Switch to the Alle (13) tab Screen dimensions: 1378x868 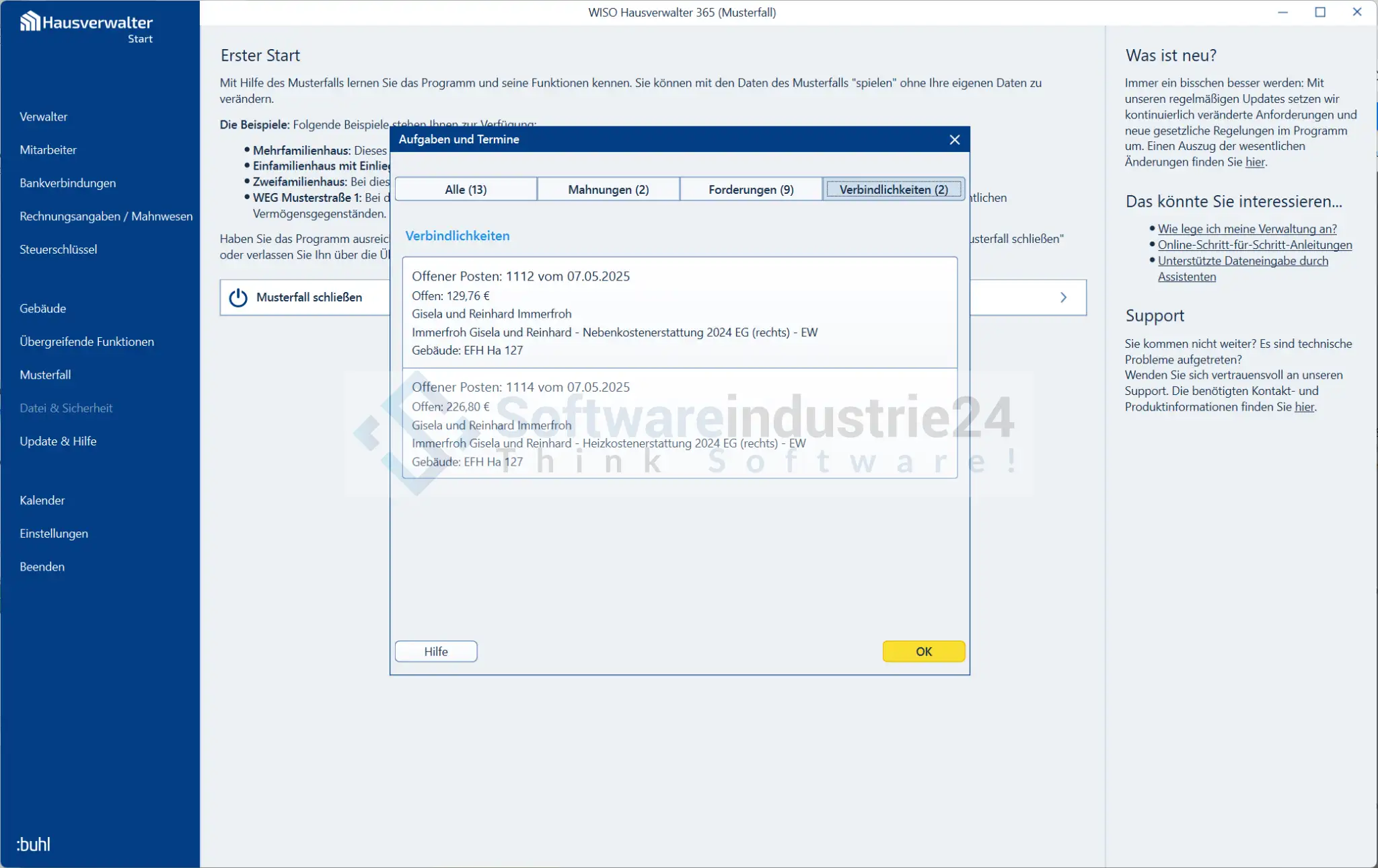pos(466,189)
